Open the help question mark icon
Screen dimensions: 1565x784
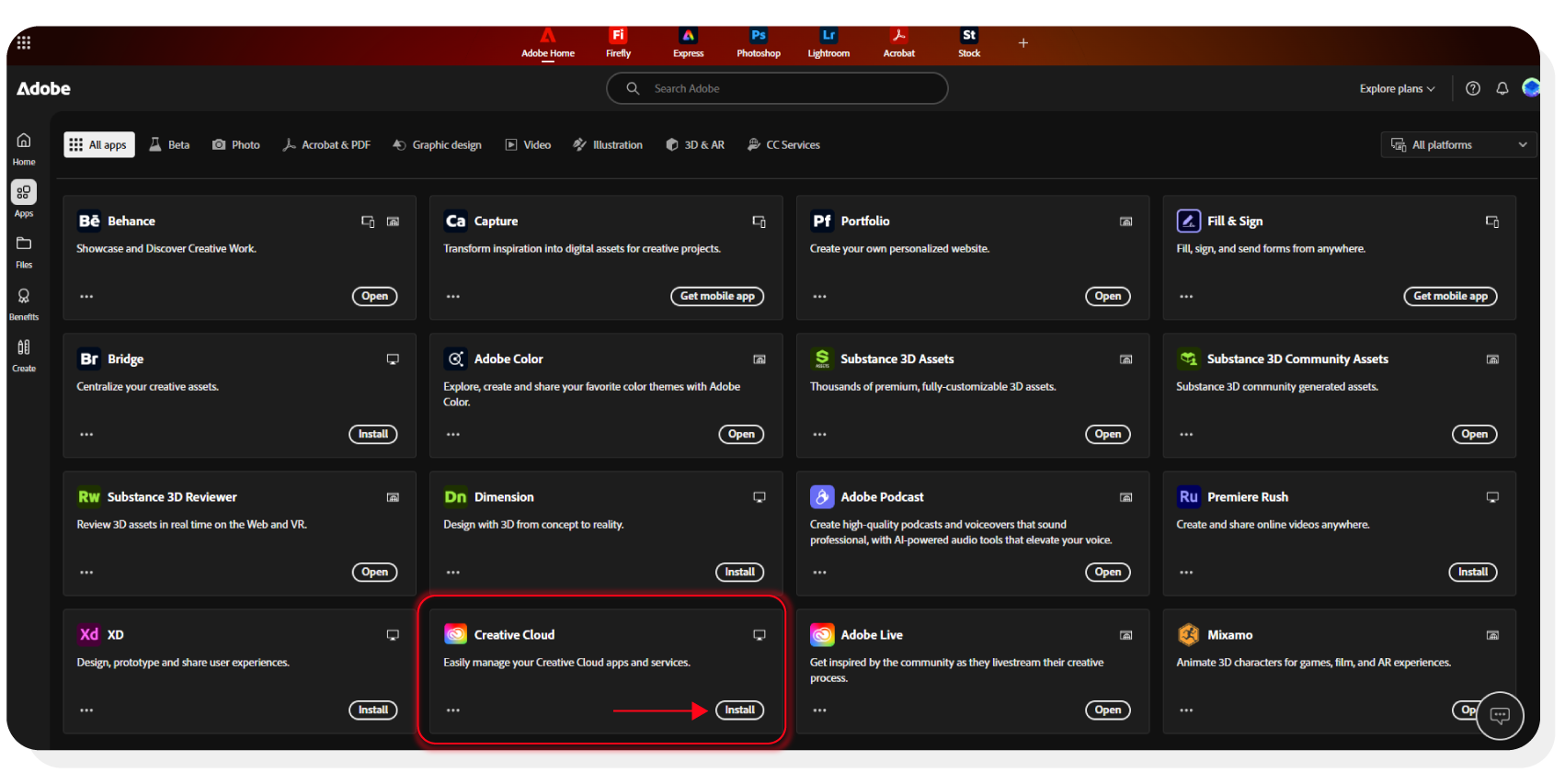tap(1473, 89)
